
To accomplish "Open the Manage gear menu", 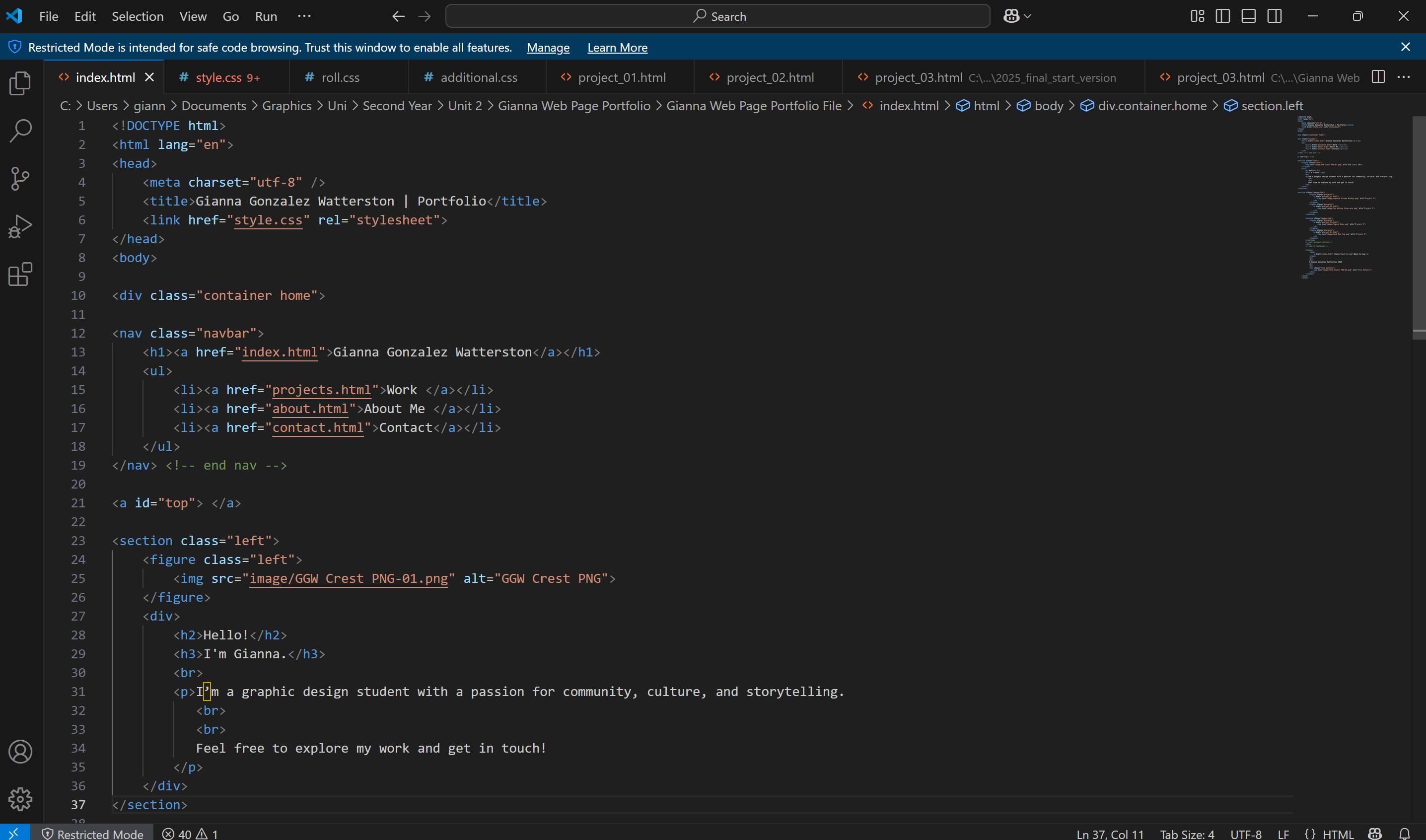I will pyautogui.click(x=20, y=799).
